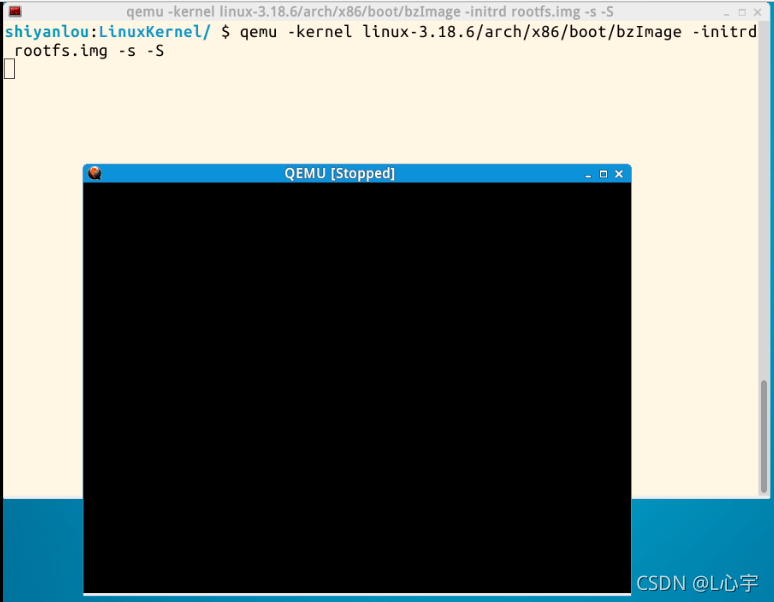Click inside the black QEMU display area

[x=357, y=387]
